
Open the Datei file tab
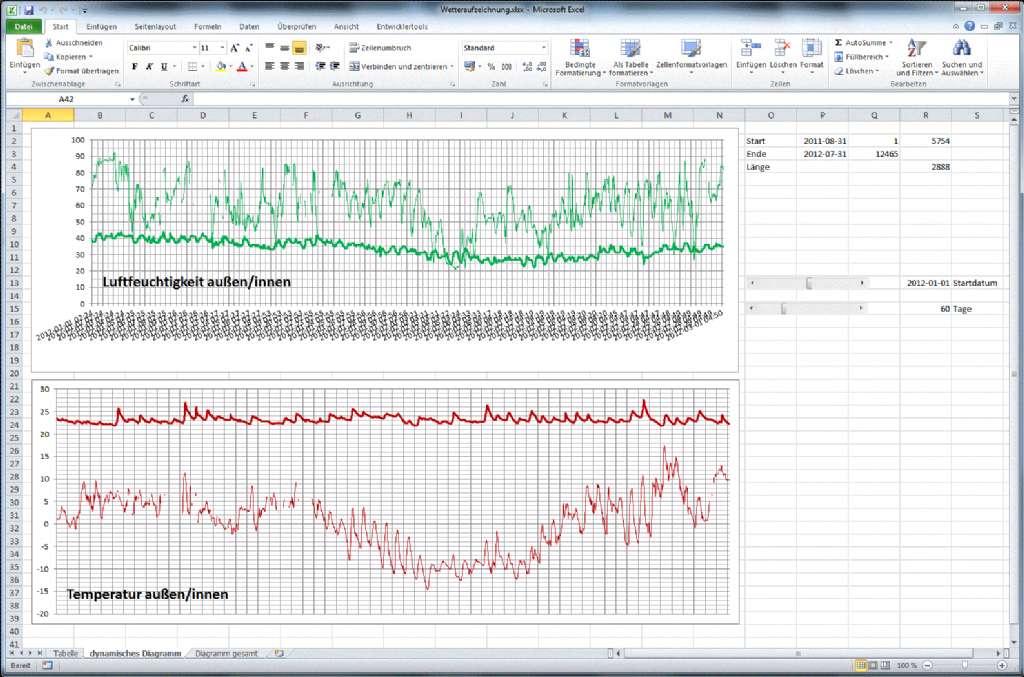tap(24, 27)
